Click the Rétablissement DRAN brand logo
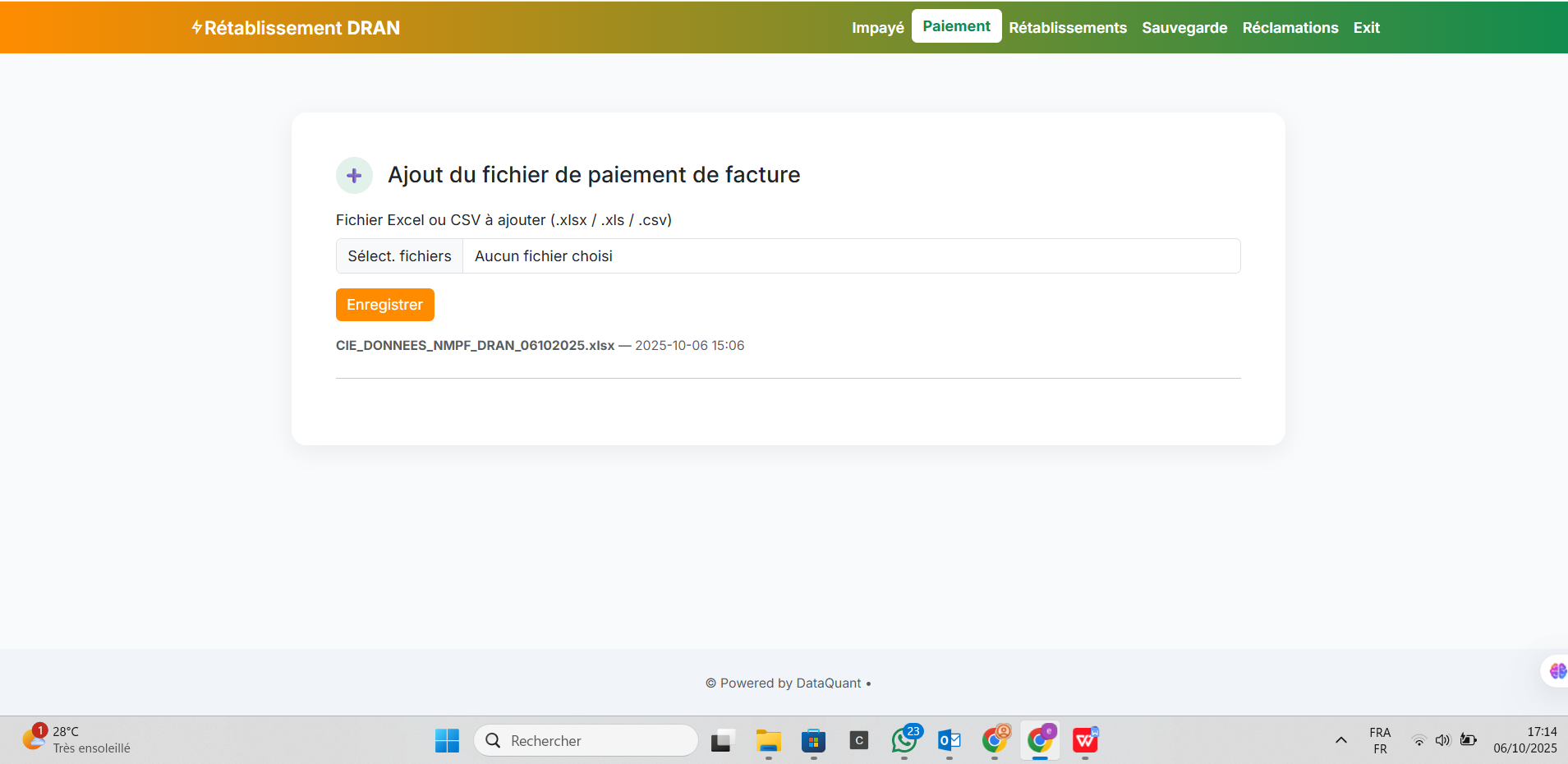Viewport: 1568px width, 764px height. point(296,28)
